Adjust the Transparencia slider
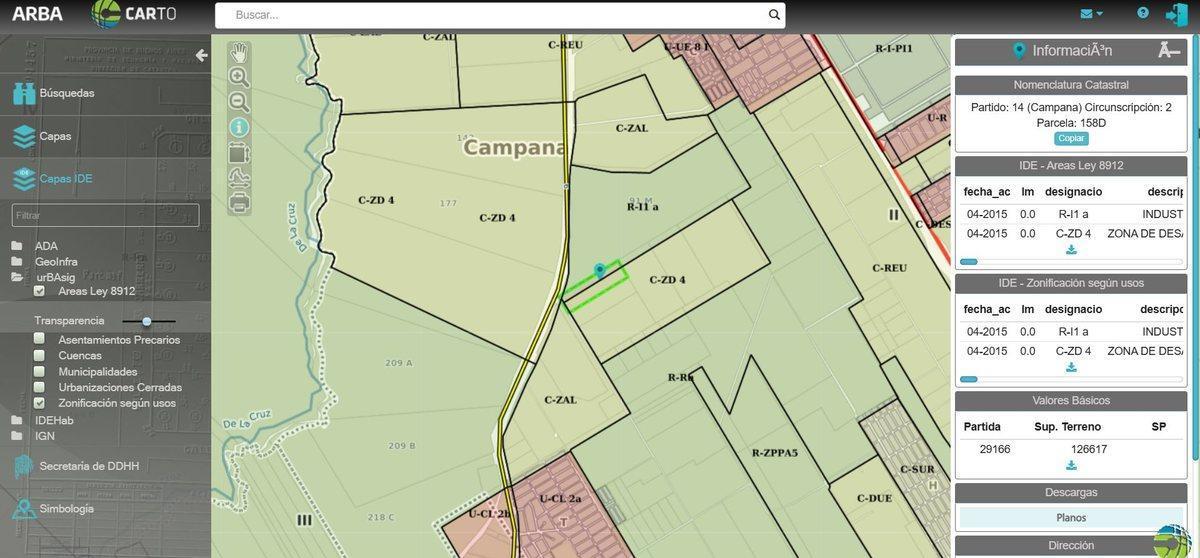The image size is (1200, 558). click(x=147, y=321)
